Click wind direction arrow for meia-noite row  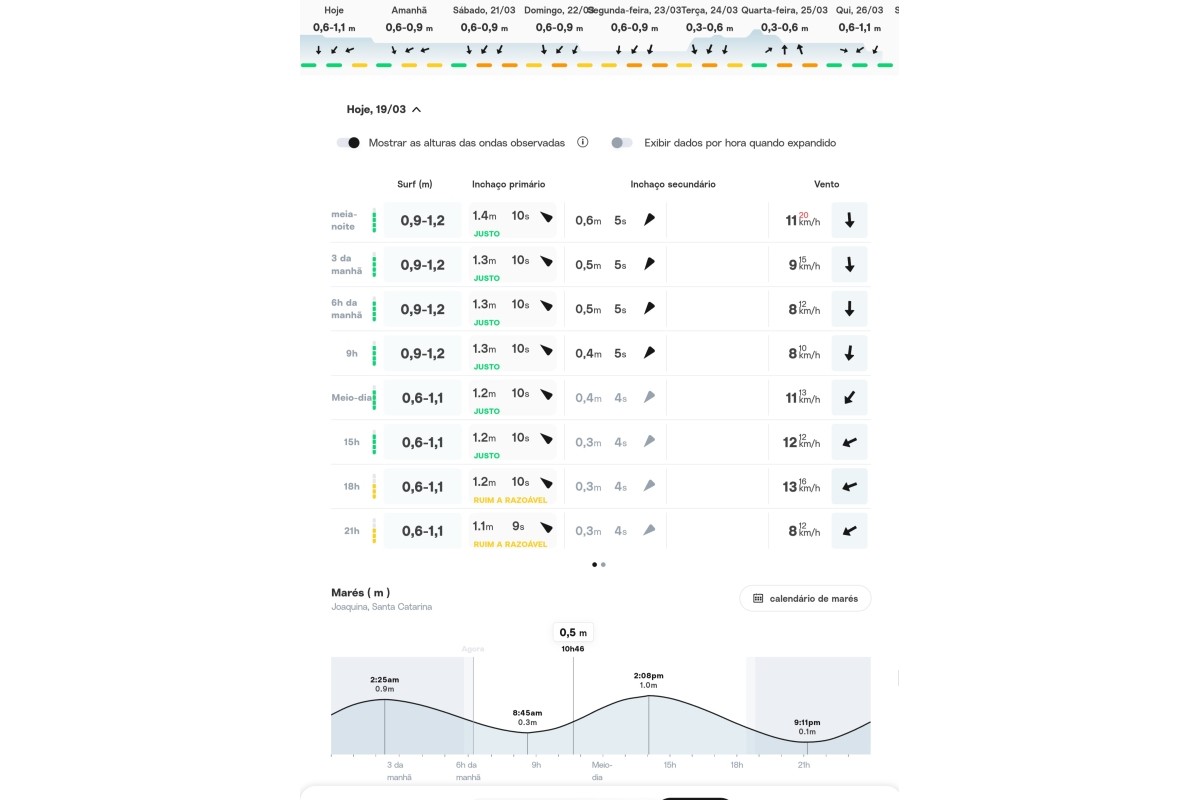click(849, 220)
